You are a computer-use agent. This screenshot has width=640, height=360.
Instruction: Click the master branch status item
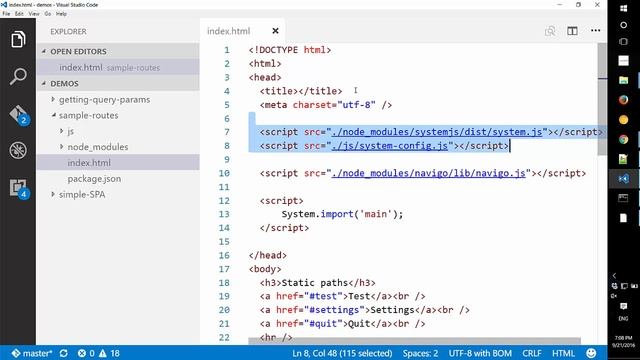pyautogui.click(x=32, y=353)
